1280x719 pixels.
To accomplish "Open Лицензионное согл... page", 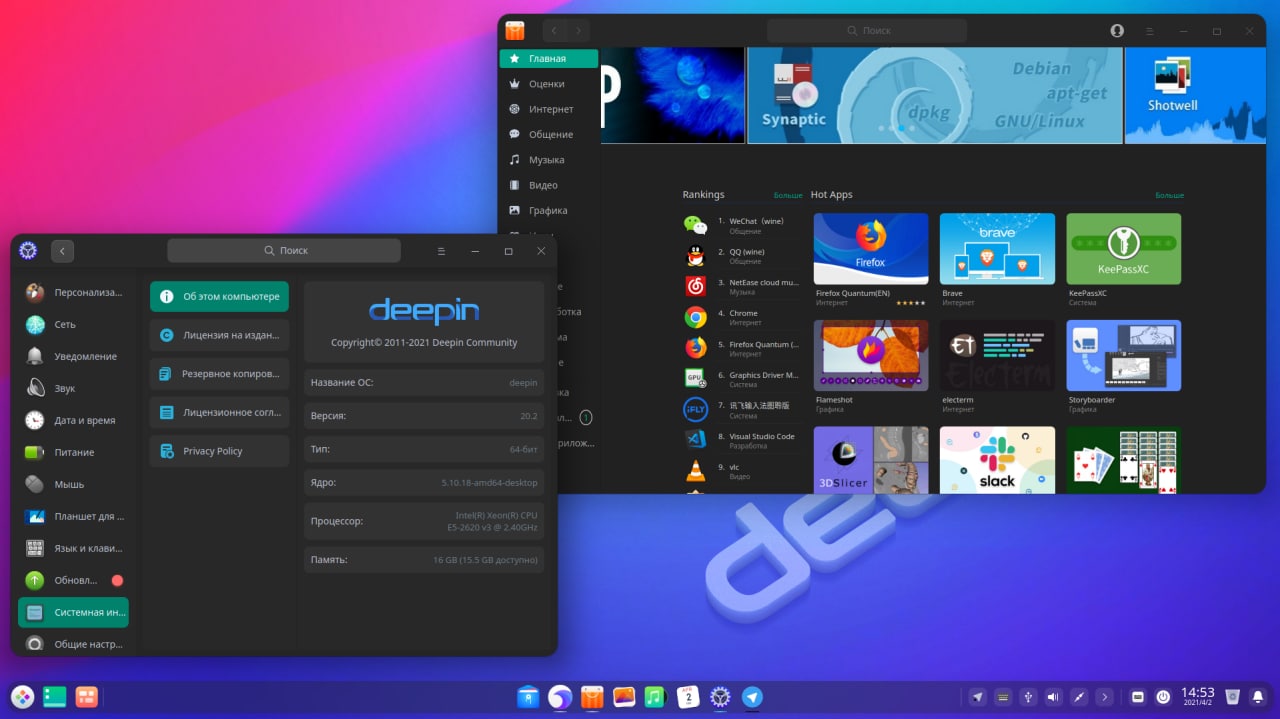I will pyautogui.click(x=220, y=412).
